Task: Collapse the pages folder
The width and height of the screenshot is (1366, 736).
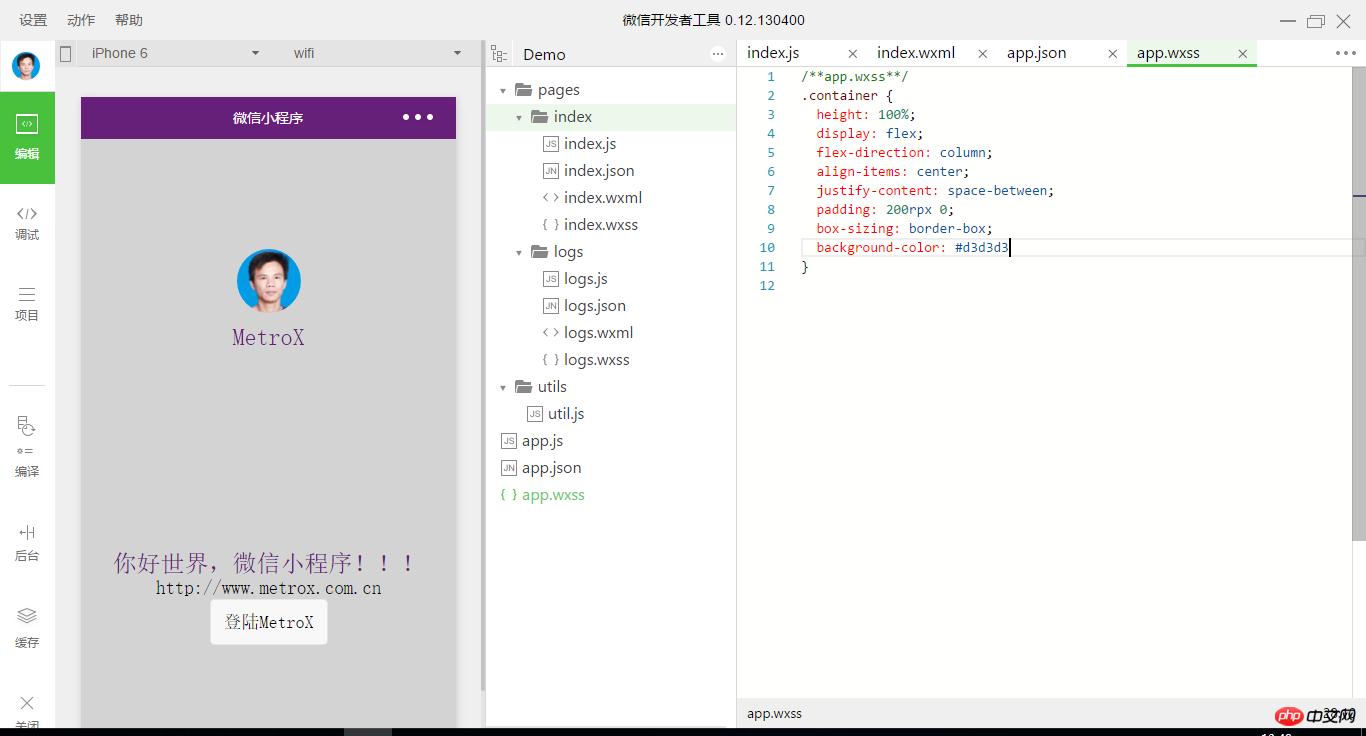Action: (503, 90)
